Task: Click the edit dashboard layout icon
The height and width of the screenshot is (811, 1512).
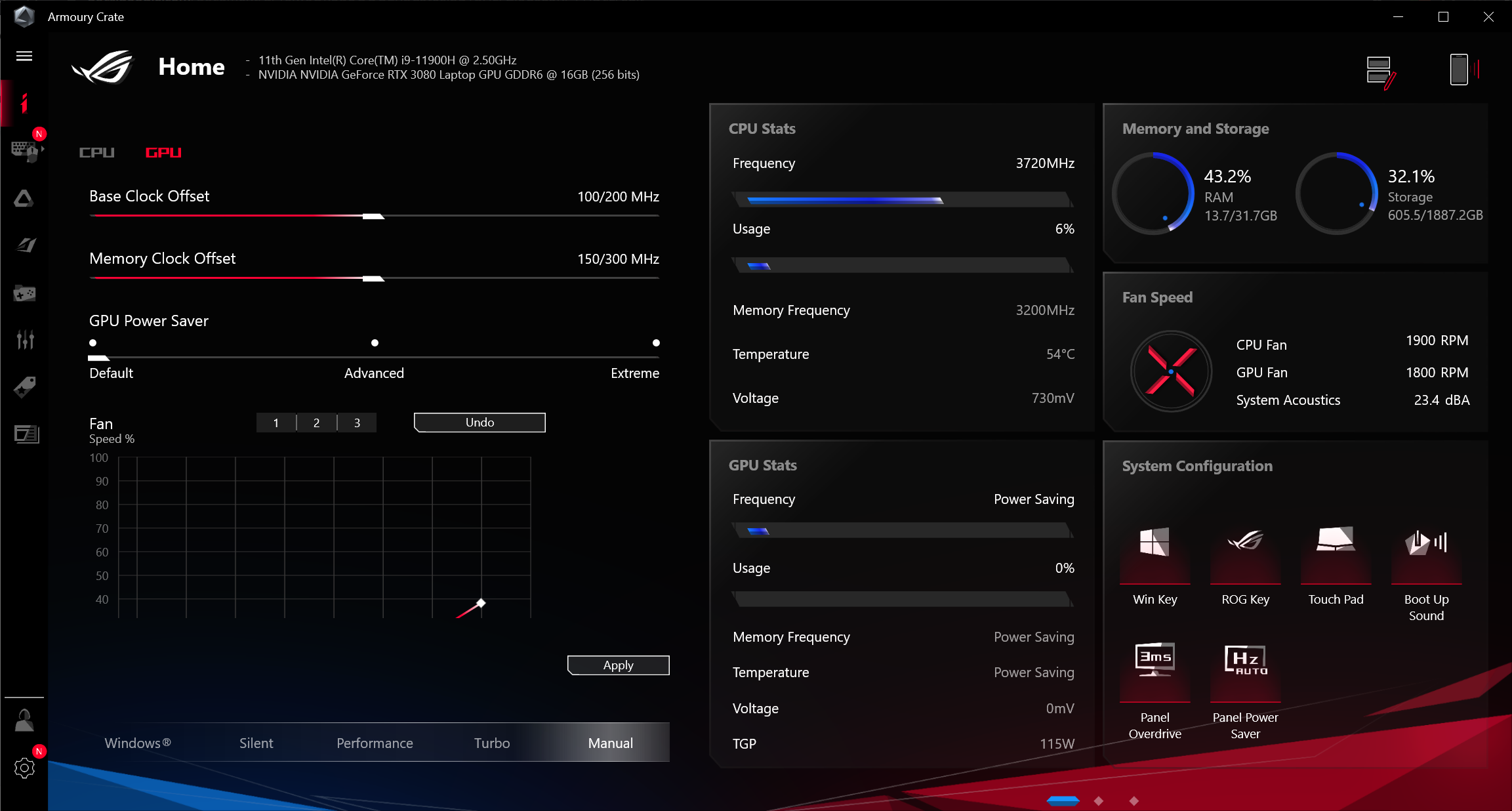Action: pos(1381,72)
